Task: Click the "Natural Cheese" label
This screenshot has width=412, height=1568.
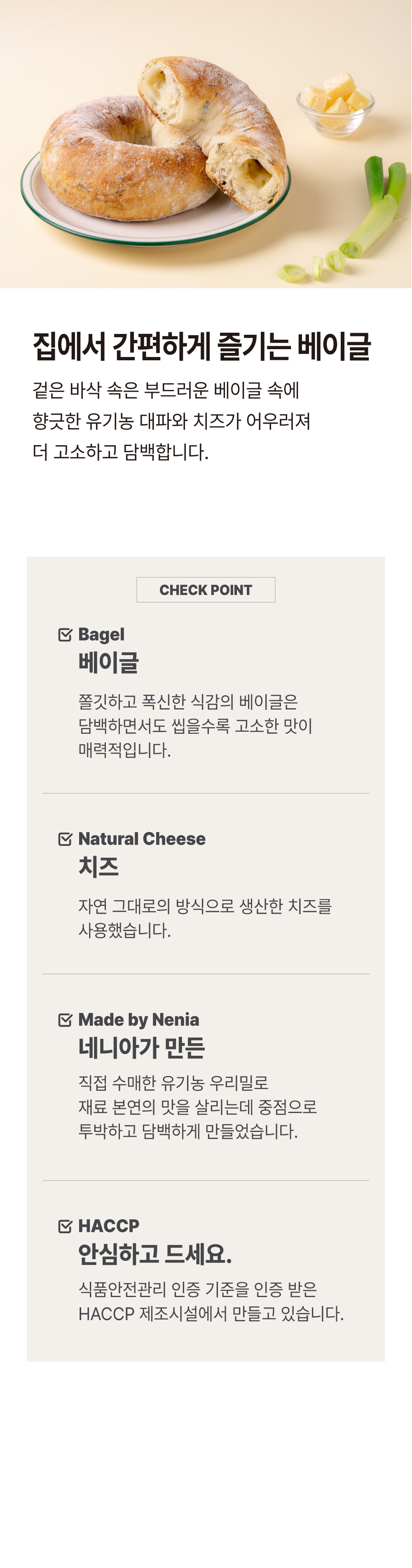Action: (x=141, y=840)
